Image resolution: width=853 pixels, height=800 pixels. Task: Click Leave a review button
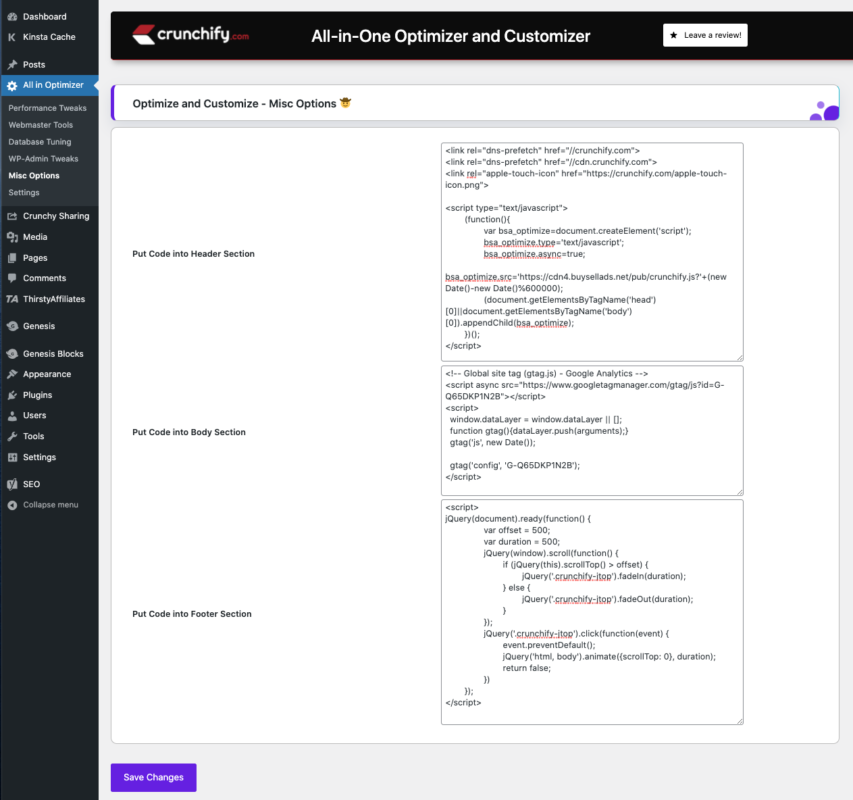[705, 35]
